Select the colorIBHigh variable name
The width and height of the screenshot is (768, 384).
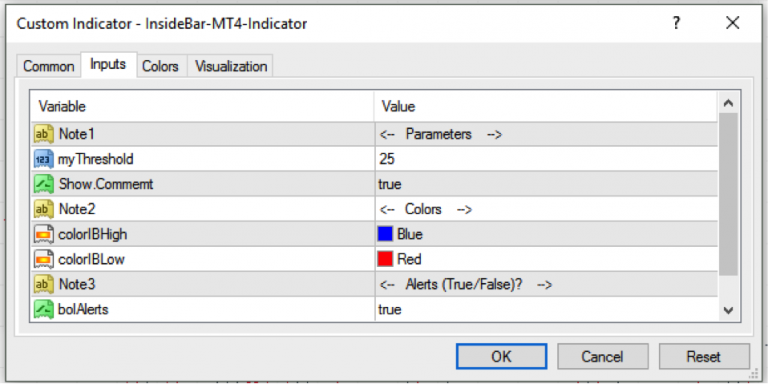click(x=93, y=235)
